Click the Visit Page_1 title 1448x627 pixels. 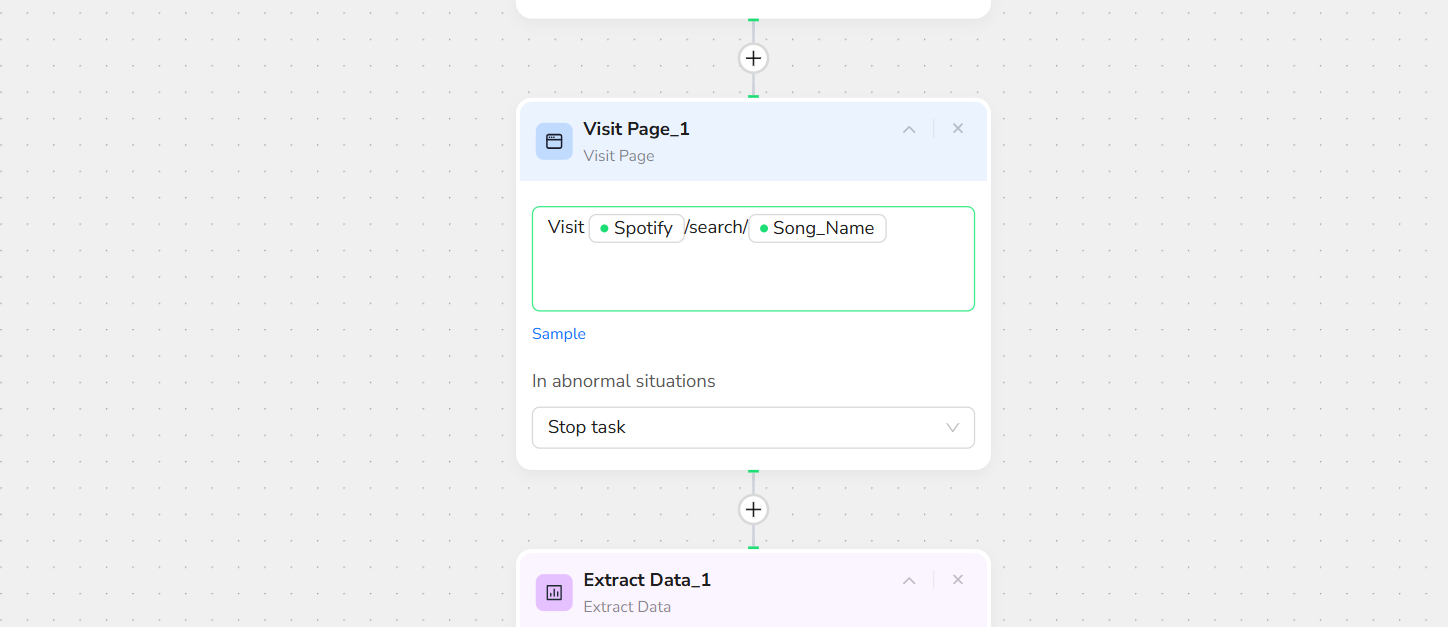(x=636, y=129)
